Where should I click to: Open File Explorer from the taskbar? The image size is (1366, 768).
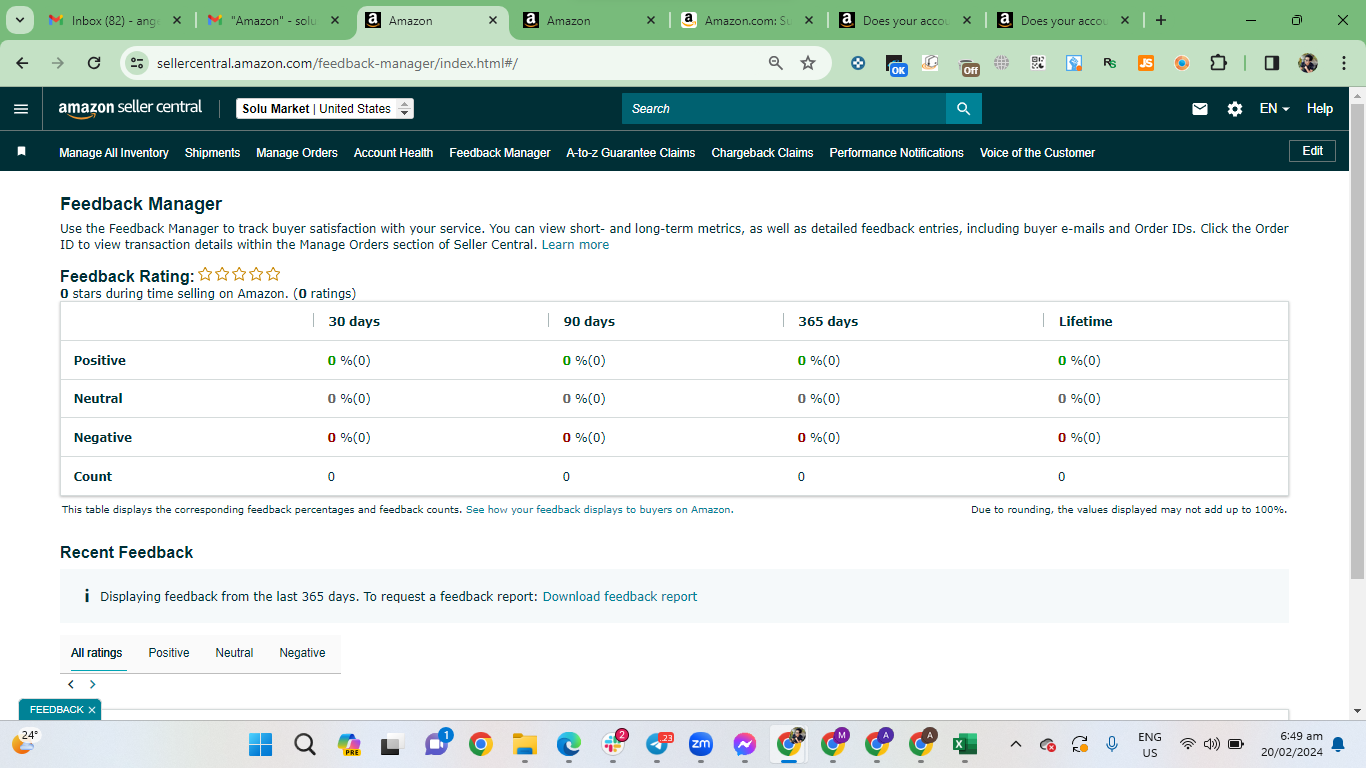coord(525,744)
